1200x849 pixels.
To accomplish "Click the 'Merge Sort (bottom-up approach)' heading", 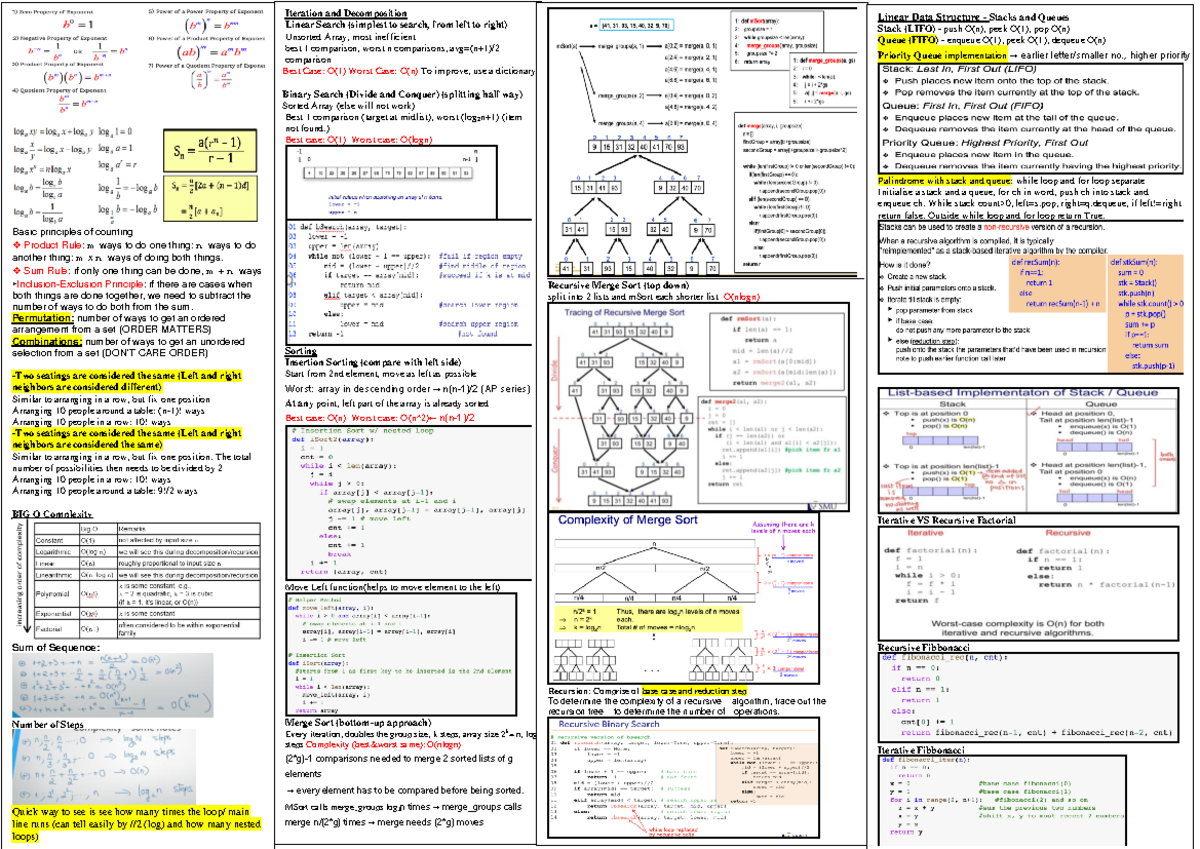I will pyautogui.click(x=358, y=722).
